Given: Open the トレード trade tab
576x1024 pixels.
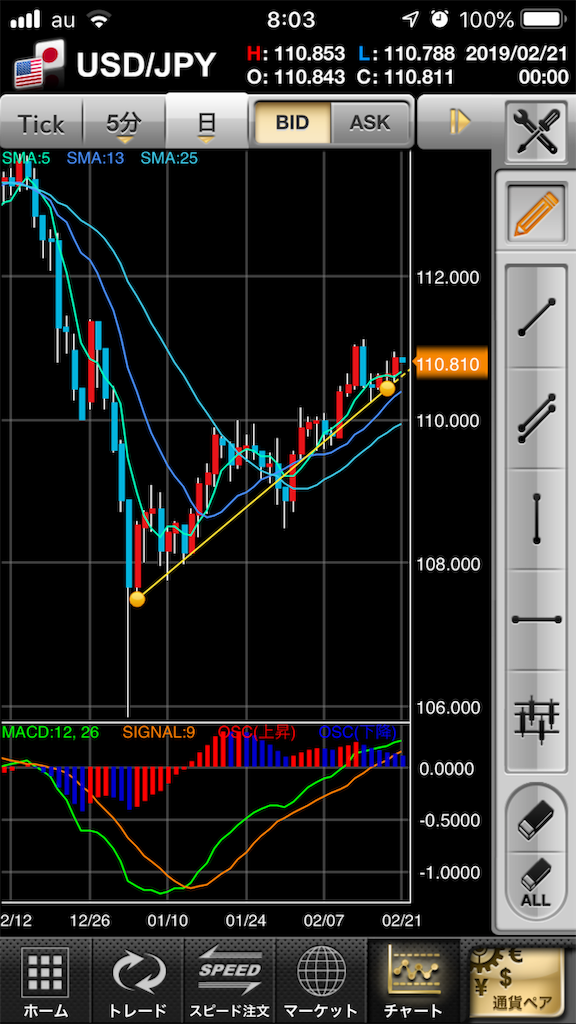Looking at the screenshot, I should (x=138, y=982).
